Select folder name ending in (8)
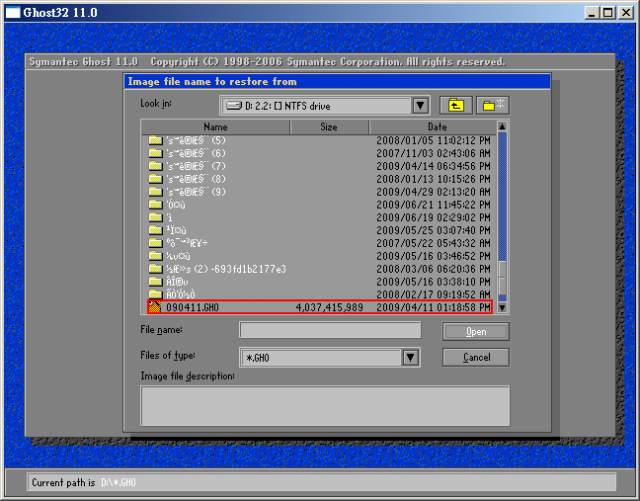640x501 pixels. tap(196, 179)
